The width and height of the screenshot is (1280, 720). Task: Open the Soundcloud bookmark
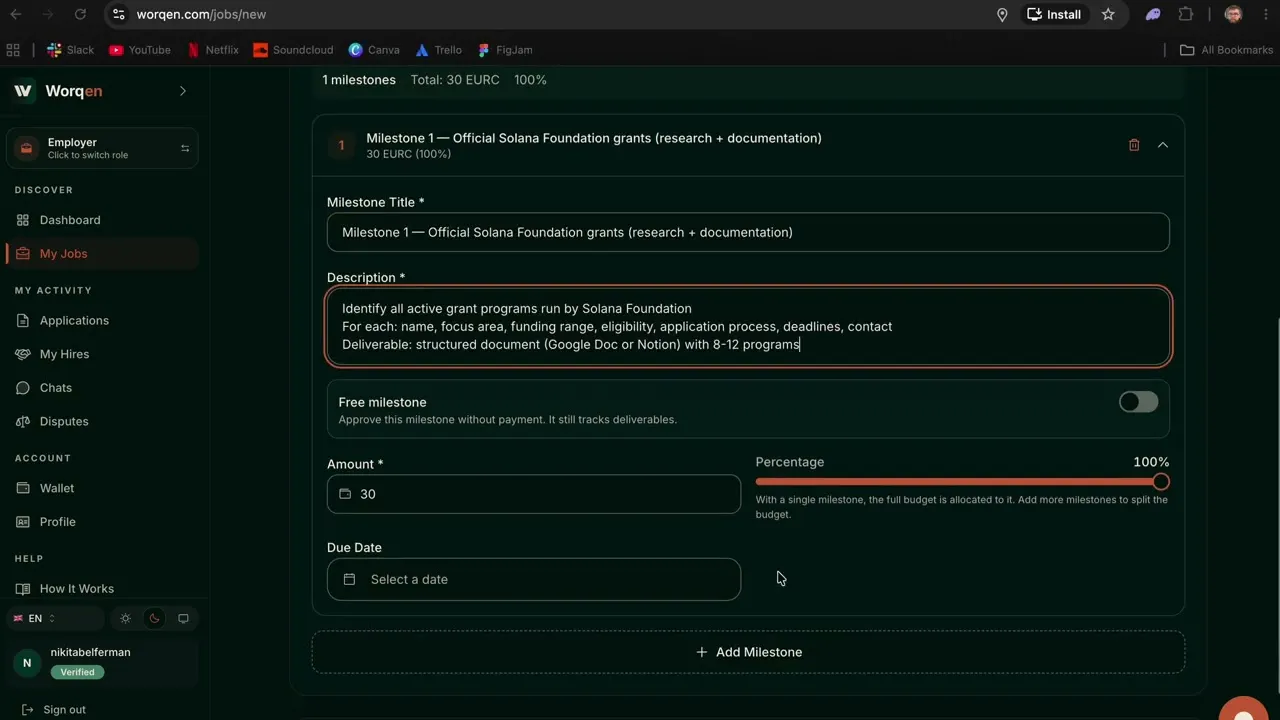click(x=293, y=50)
